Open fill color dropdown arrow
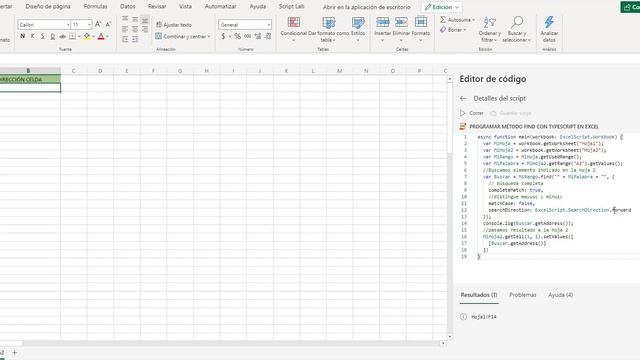The width and height of the screenshot is (640, 360). click(x=93, y=37)
